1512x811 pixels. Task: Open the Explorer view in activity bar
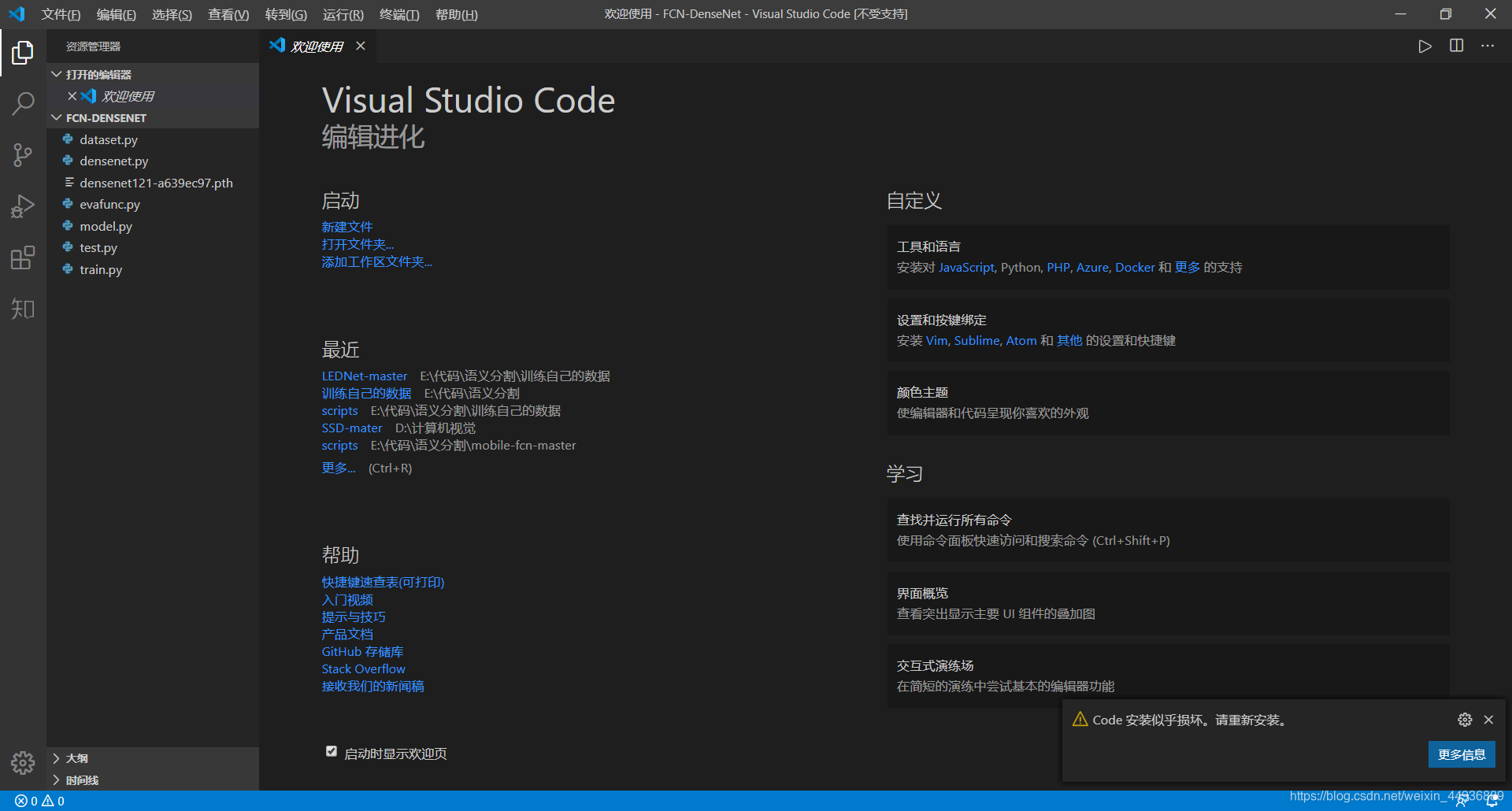tap(23, 53)
